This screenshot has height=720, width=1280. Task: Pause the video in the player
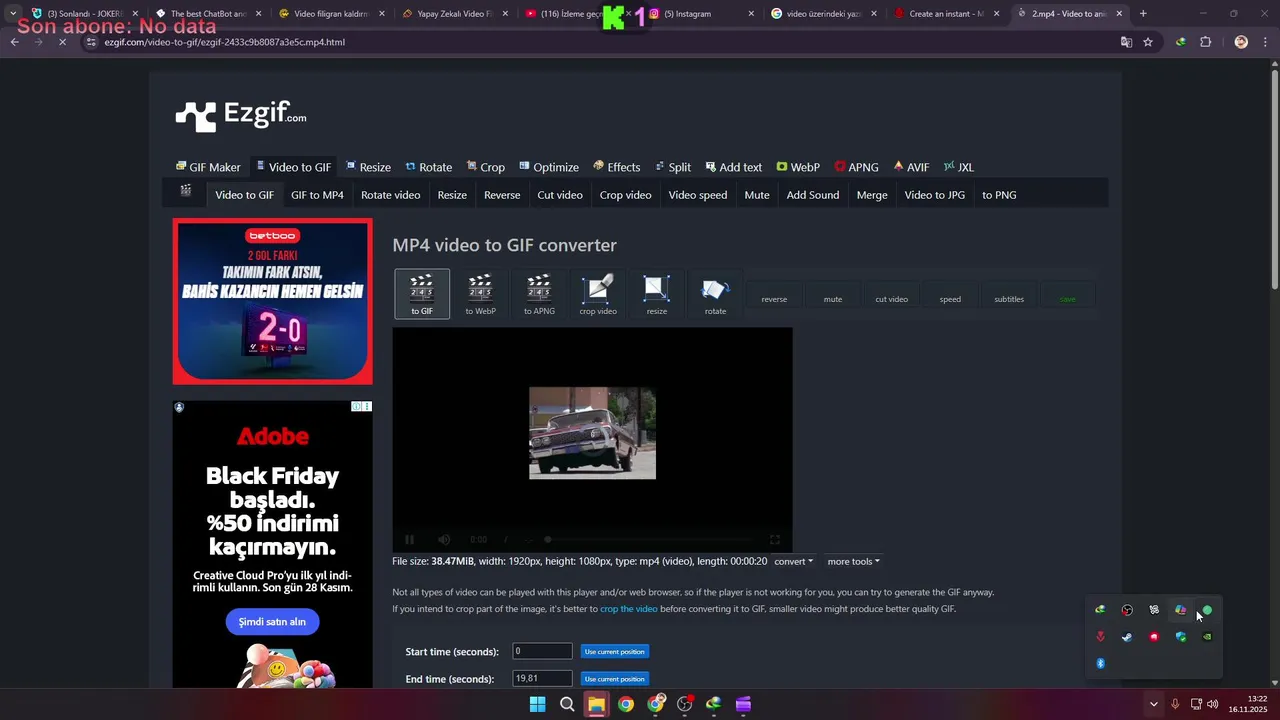click(x=409, y=540)
